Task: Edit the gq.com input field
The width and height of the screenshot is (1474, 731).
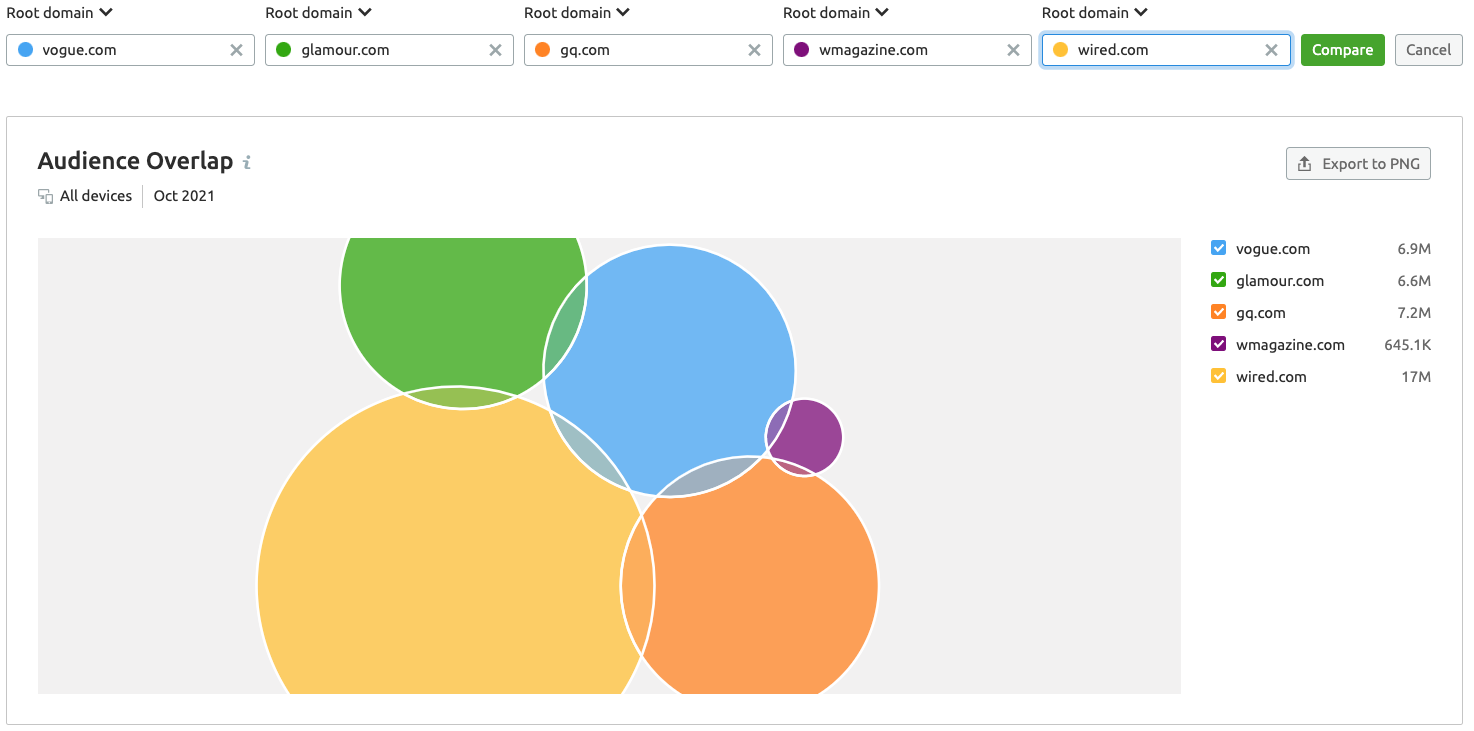Action: click(648, 50)
